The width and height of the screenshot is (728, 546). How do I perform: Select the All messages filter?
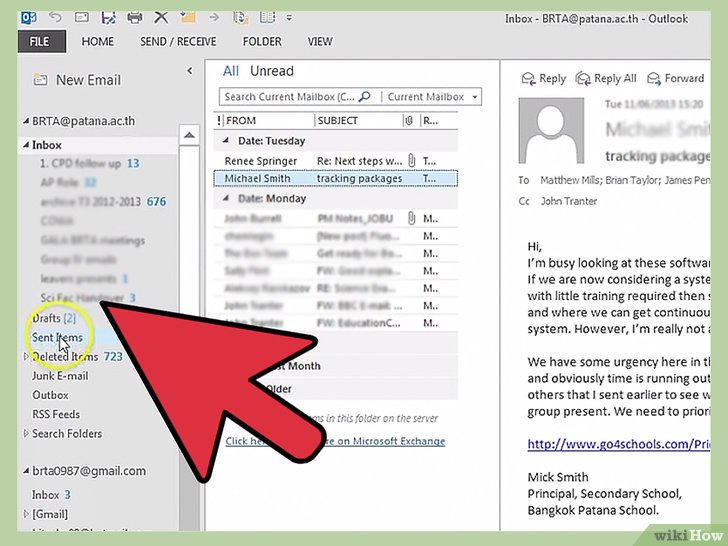tap(231, 71)
